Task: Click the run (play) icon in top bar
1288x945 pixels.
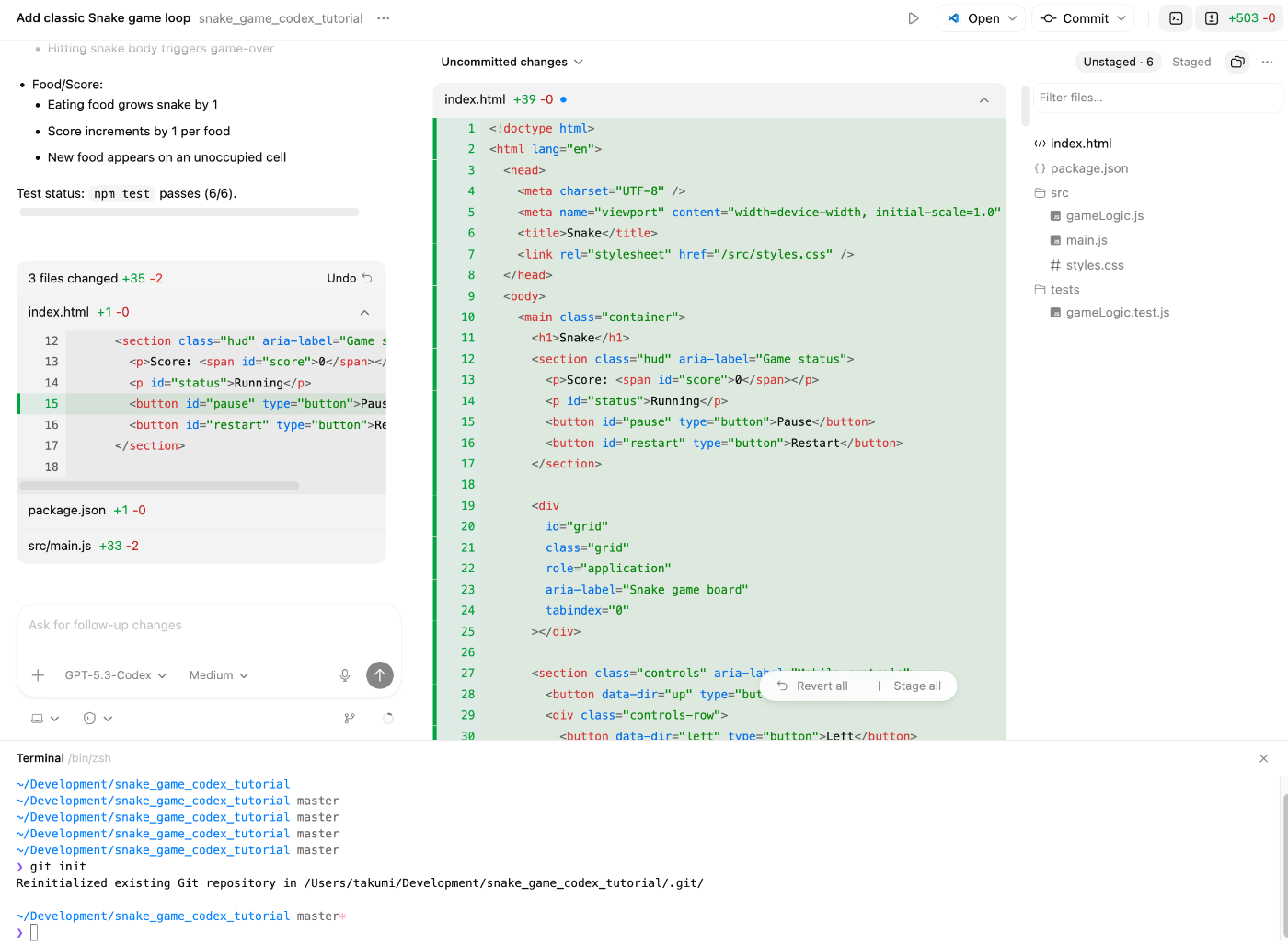Action: (913, 18)
